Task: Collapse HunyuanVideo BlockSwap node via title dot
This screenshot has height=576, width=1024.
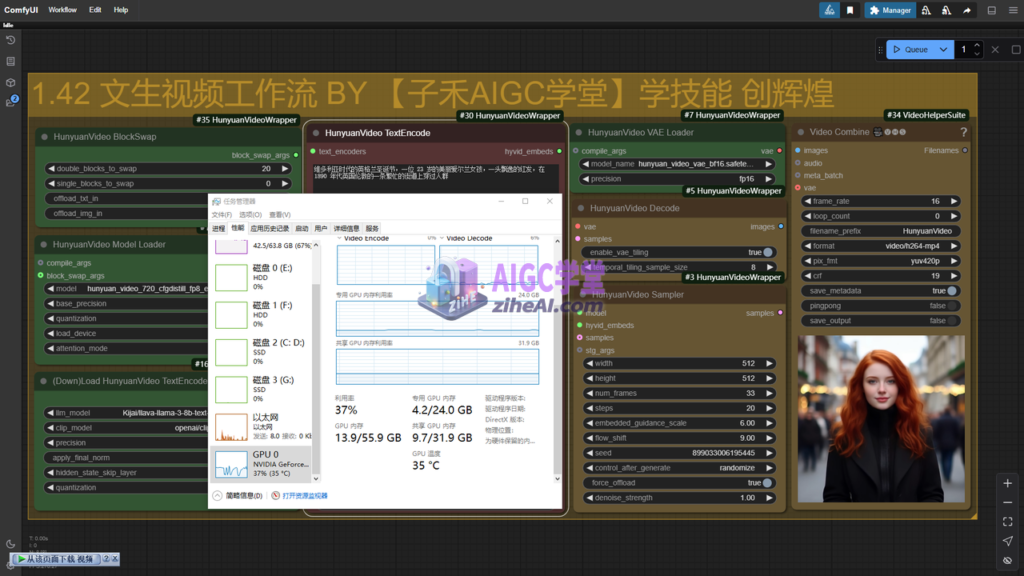Action: point(44,137)
